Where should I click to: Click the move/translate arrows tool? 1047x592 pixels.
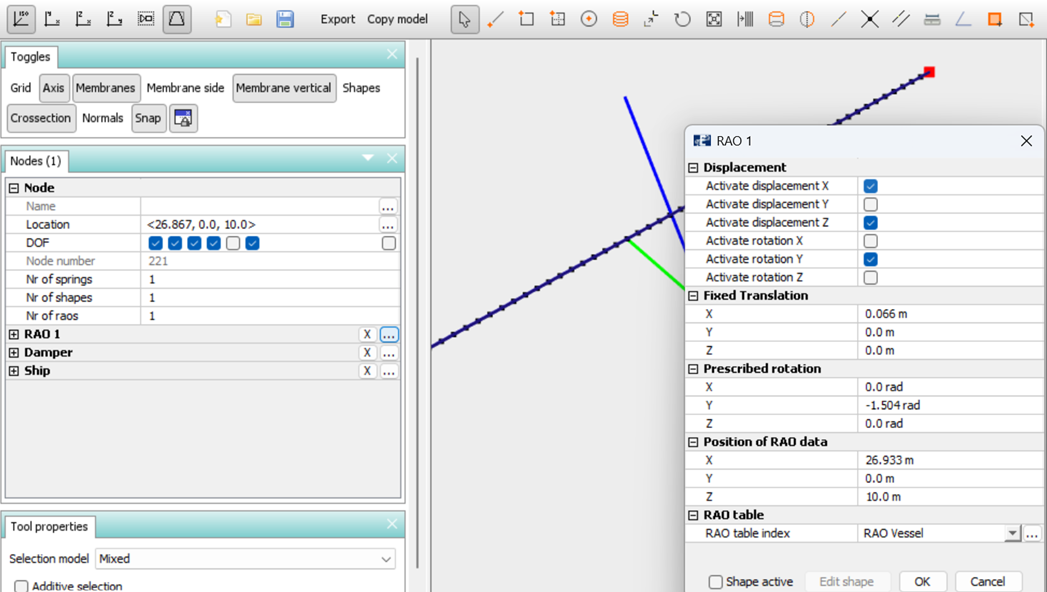[651, 19]
